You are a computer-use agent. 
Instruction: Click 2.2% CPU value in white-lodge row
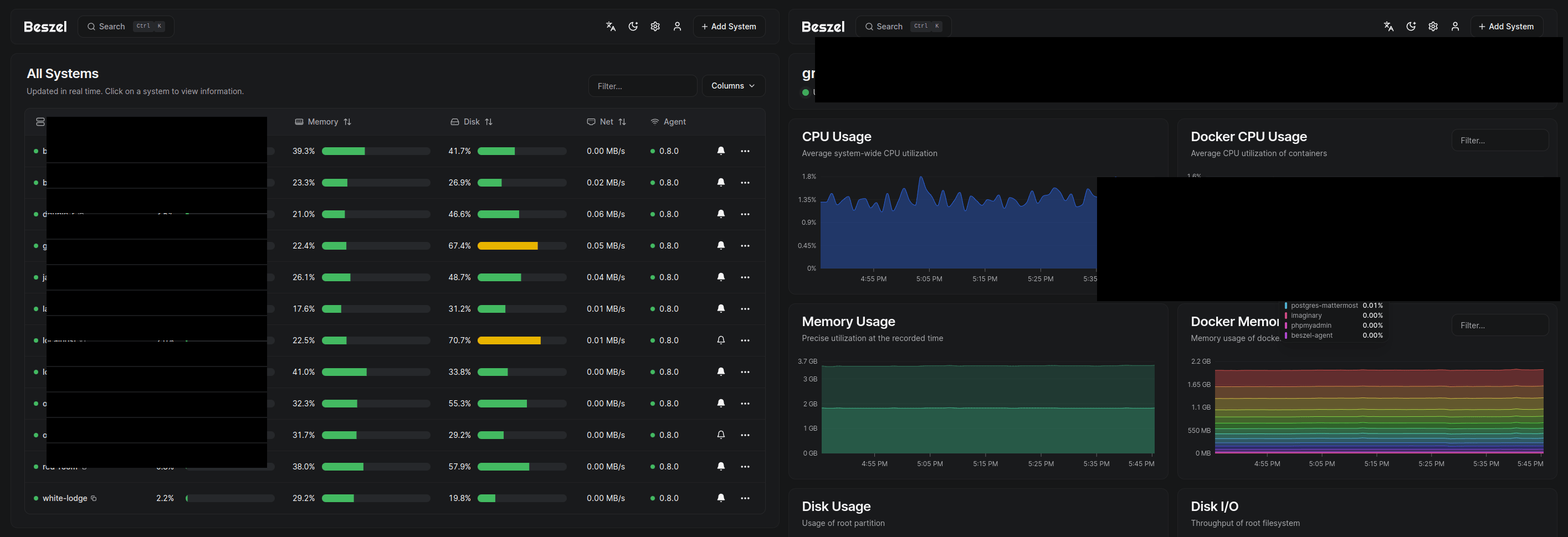pyautogui.click(x=165, y=498)
